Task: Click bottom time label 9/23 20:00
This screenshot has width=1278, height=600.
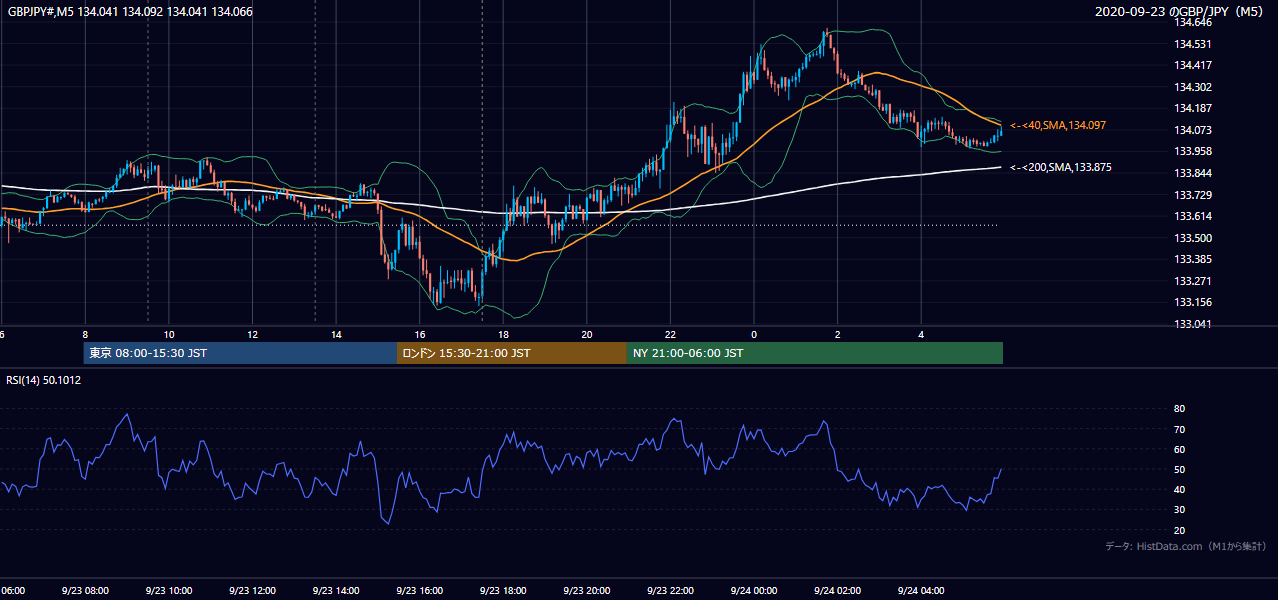Action: tap(587, 591)
